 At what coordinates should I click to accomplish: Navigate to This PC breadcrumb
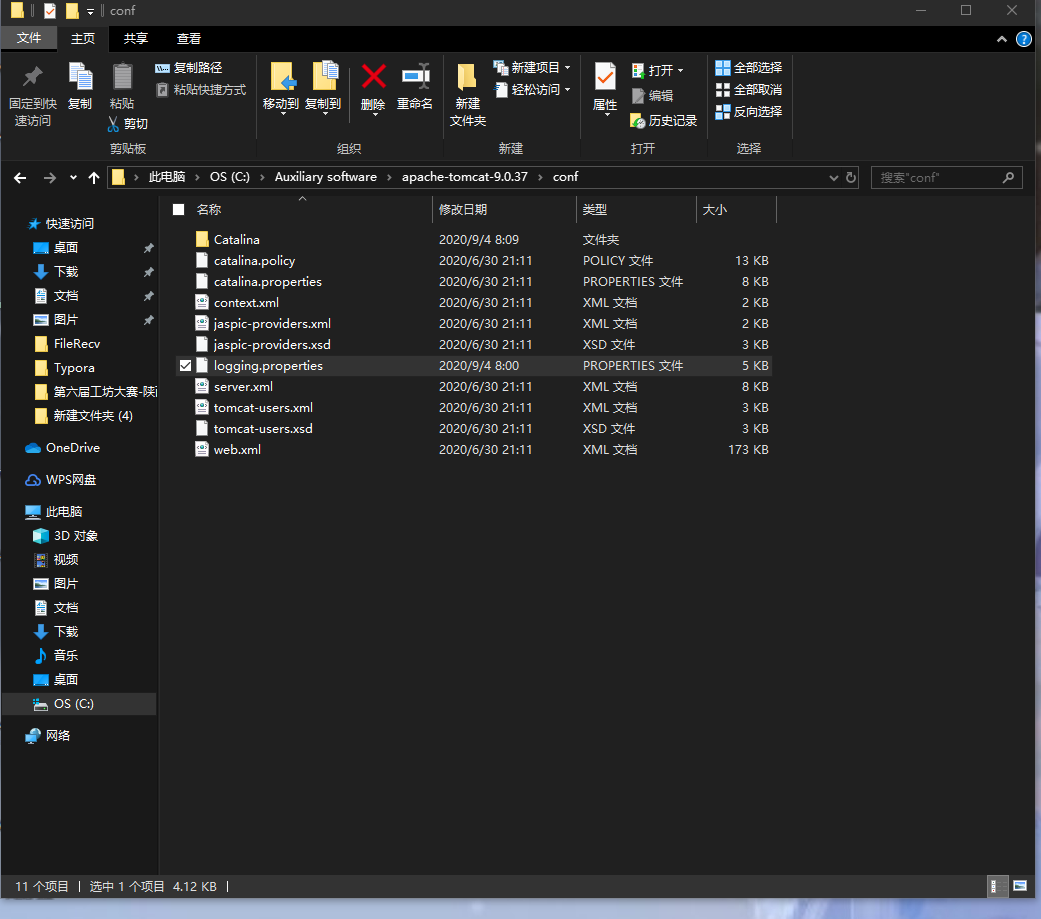[x=167, y=177]
